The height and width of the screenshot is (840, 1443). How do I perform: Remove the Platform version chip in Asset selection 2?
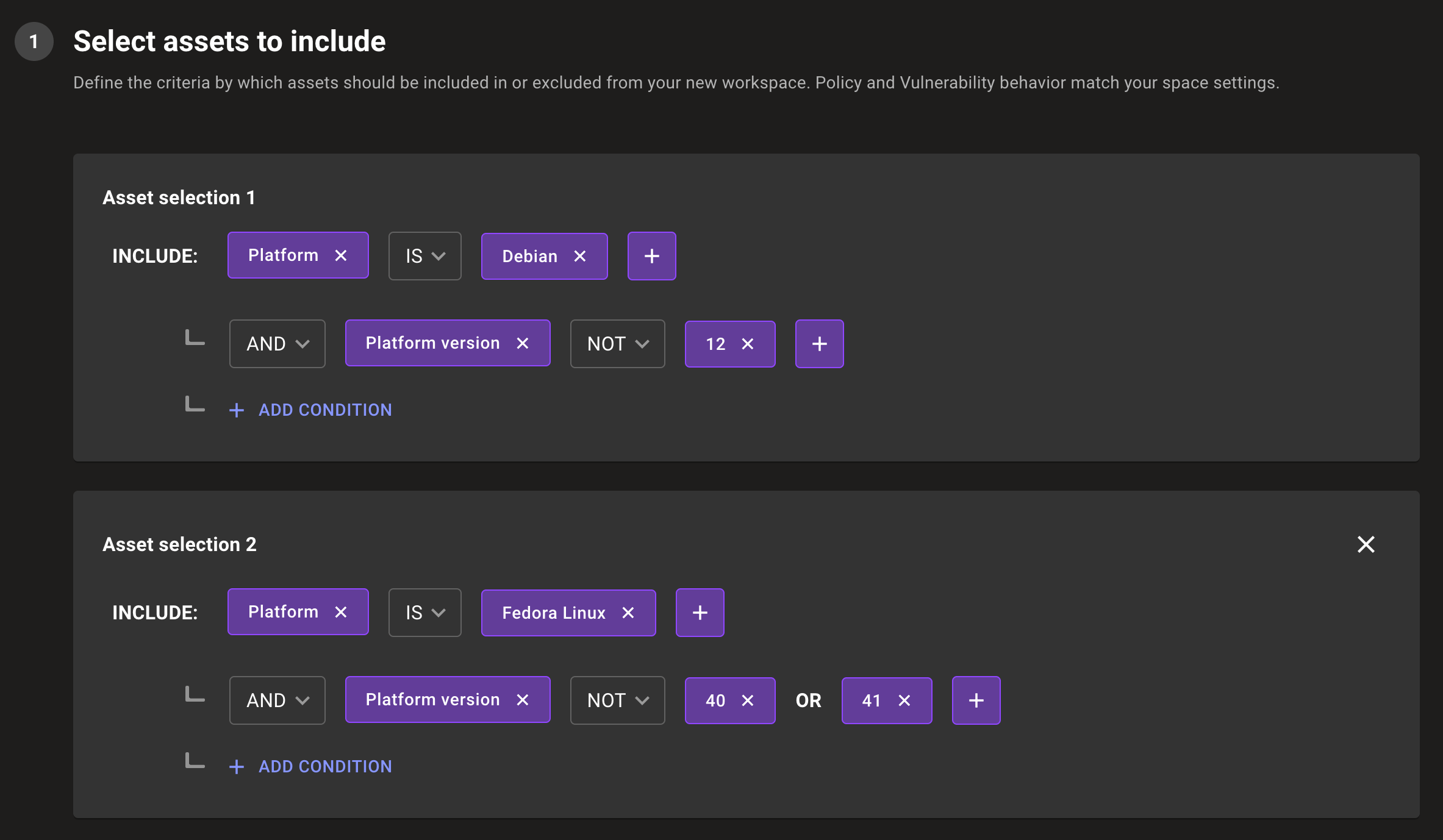(522, 700)
